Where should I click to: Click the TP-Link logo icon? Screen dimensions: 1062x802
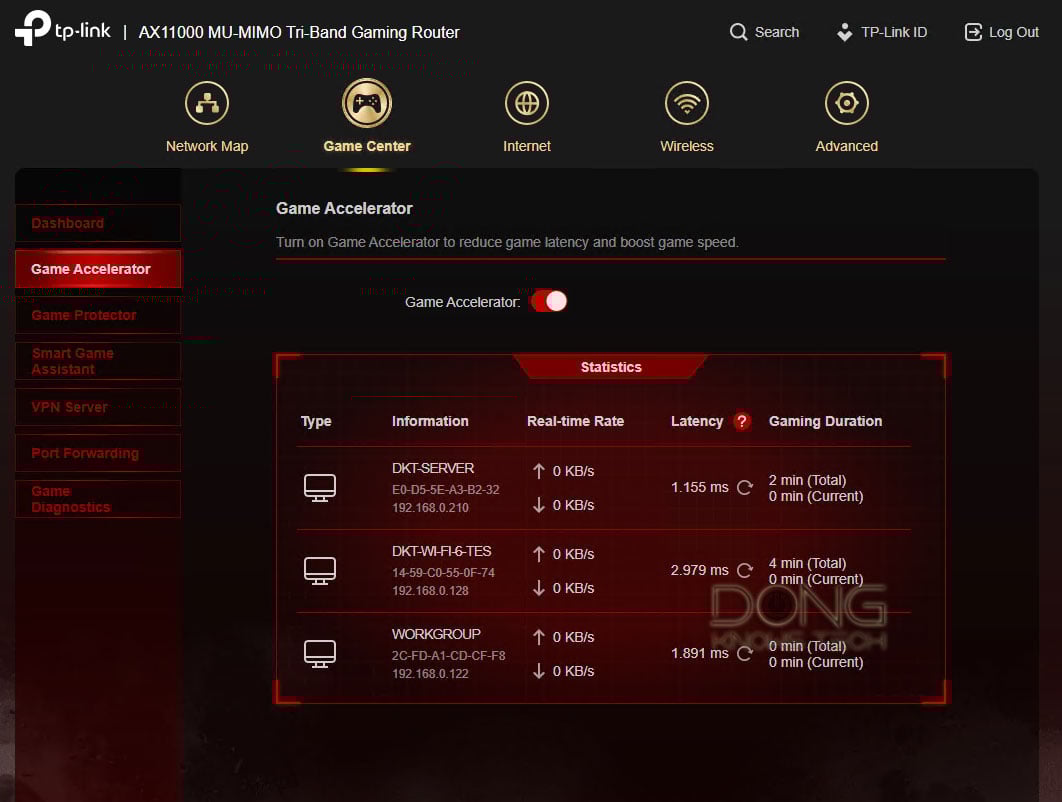click(x=33, y=28)
